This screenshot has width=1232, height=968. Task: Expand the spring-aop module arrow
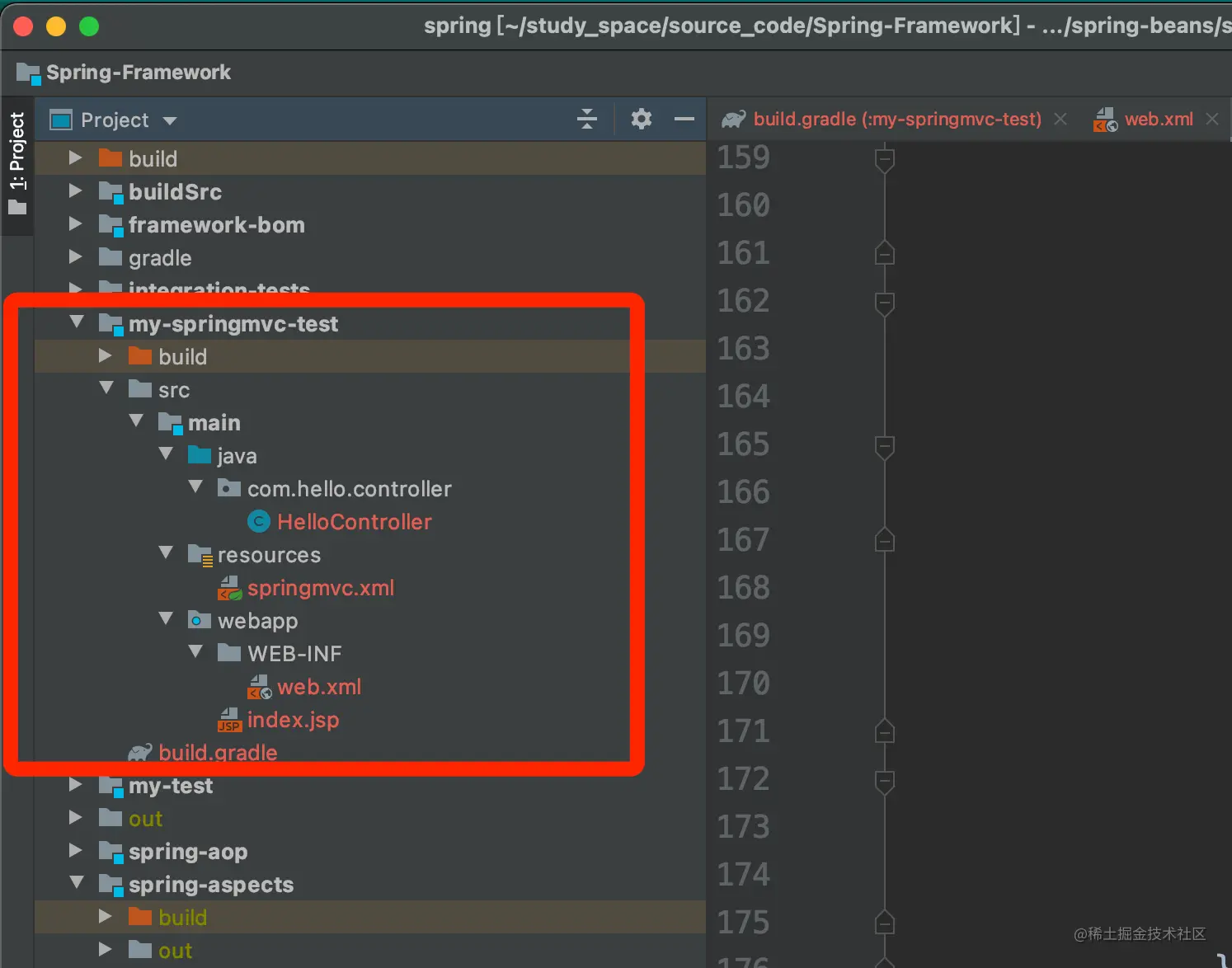(75, 850)
